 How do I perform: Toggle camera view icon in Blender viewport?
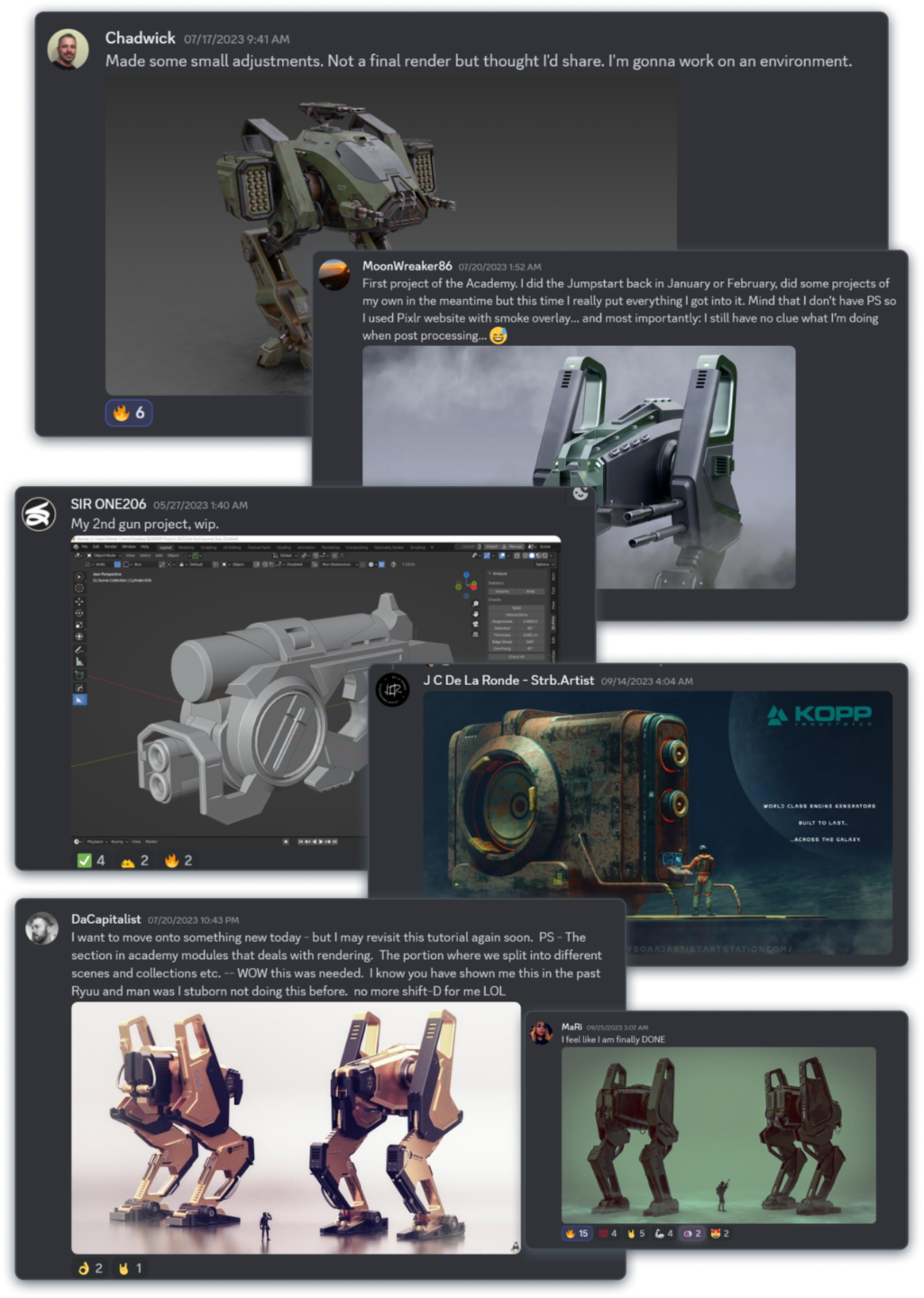click(476, 624)
